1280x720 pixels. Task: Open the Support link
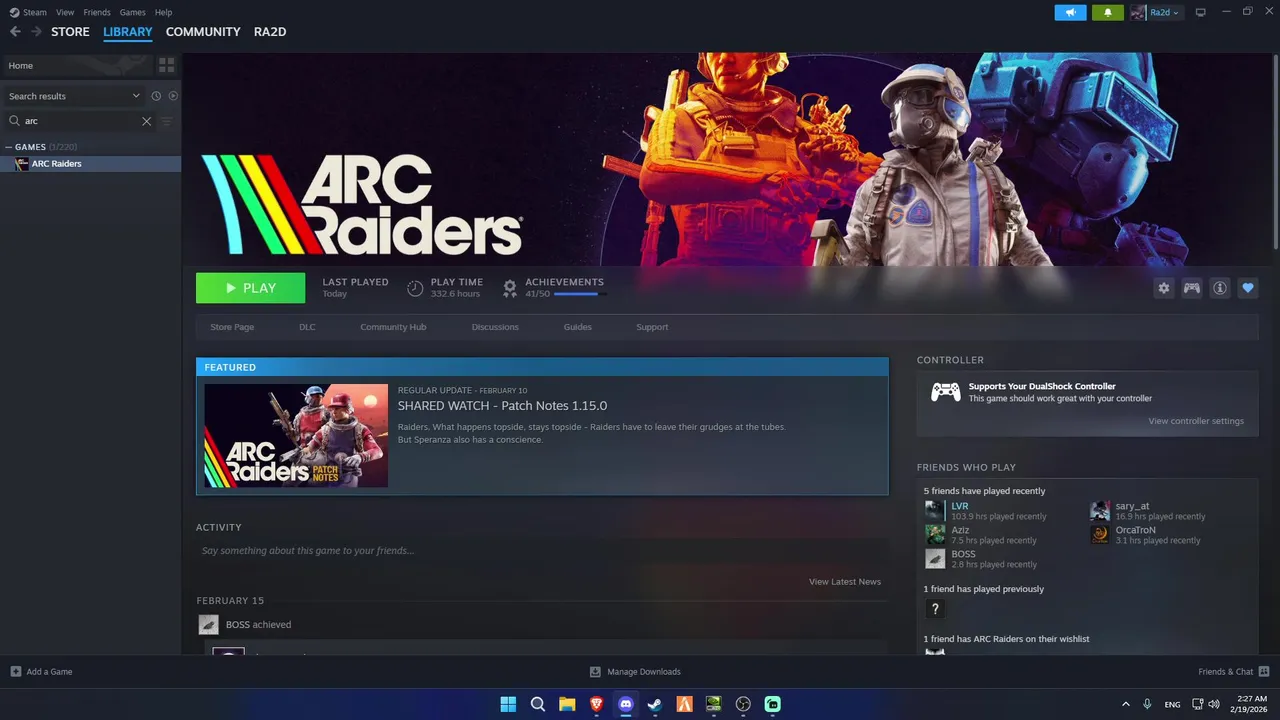pyautogui.click(x=652, y=327)
